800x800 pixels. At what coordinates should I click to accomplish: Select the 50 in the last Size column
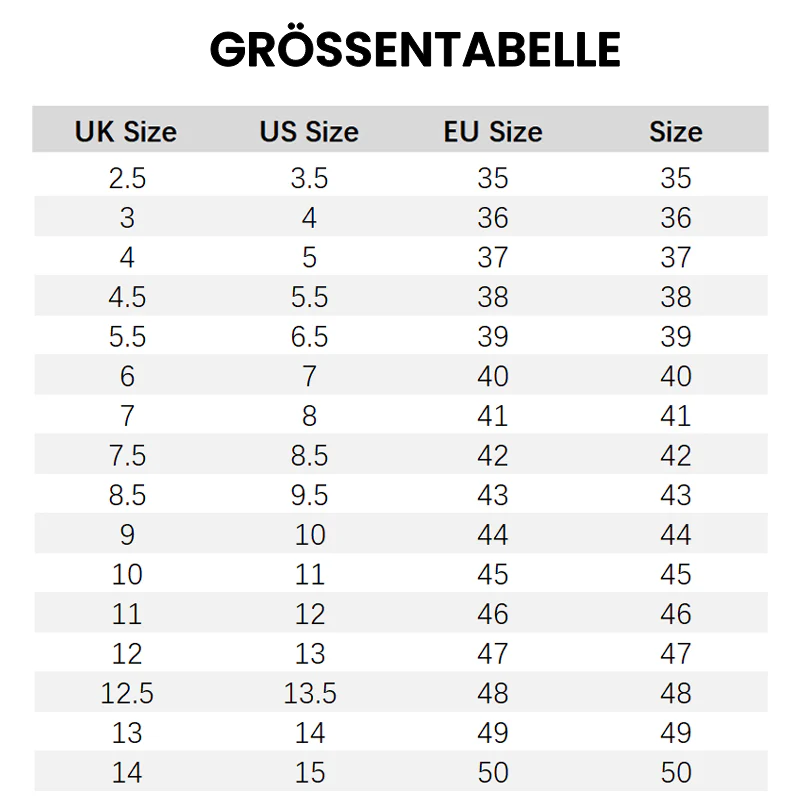pyautogui.click(x=676, y=773)
